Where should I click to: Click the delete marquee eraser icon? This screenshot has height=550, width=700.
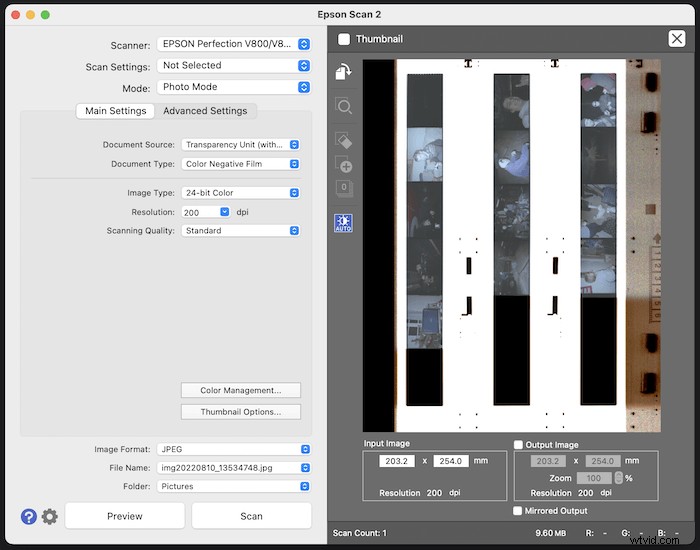(344, 140)
